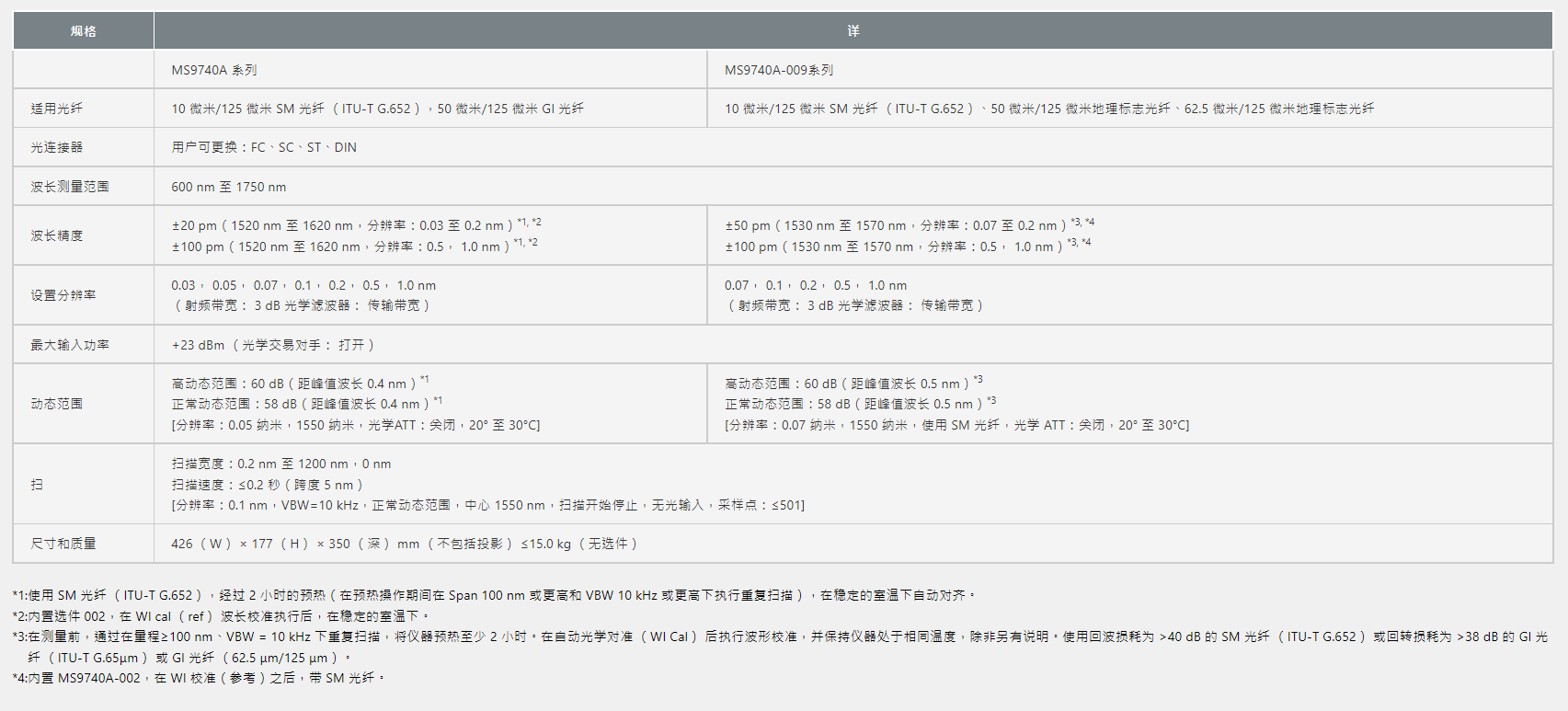Select the 波长测量范围 row label

click(x=69, y=187)
